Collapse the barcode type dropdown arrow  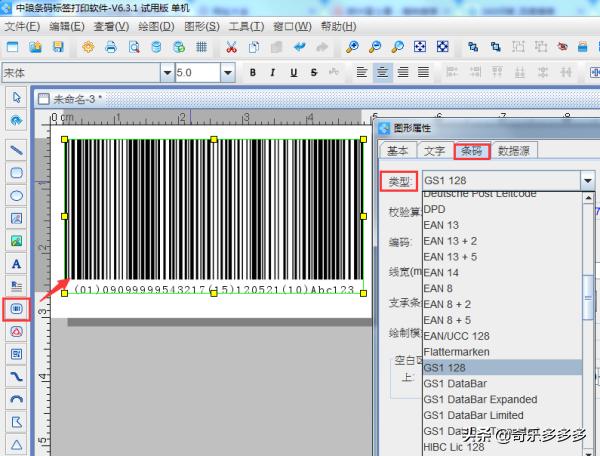pyautogui.click(x=588, y=180)
